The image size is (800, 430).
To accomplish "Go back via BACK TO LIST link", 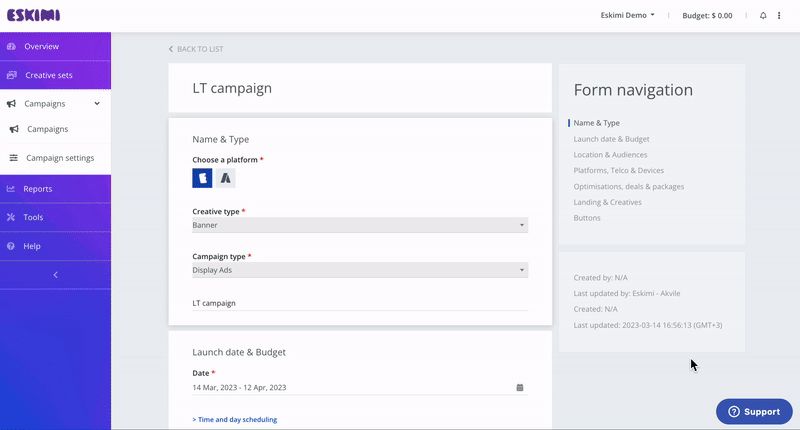I will pos(196,49).
